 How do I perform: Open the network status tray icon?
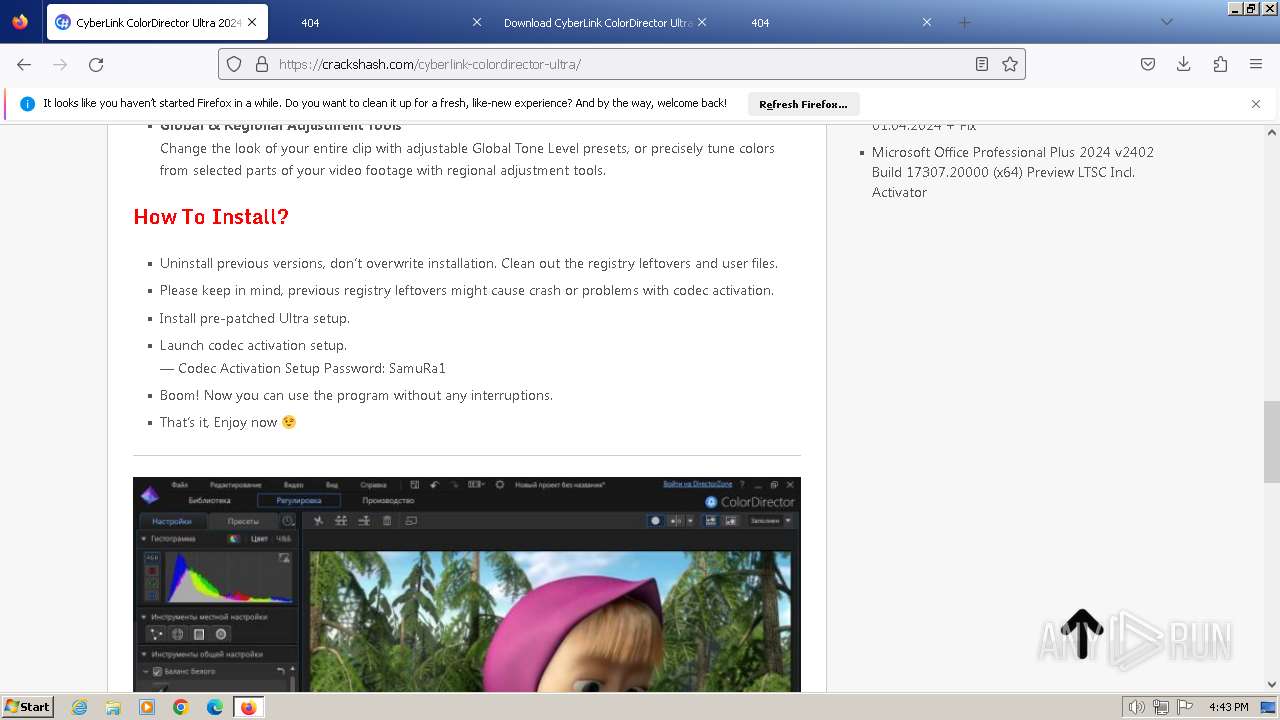point(1161,707)
